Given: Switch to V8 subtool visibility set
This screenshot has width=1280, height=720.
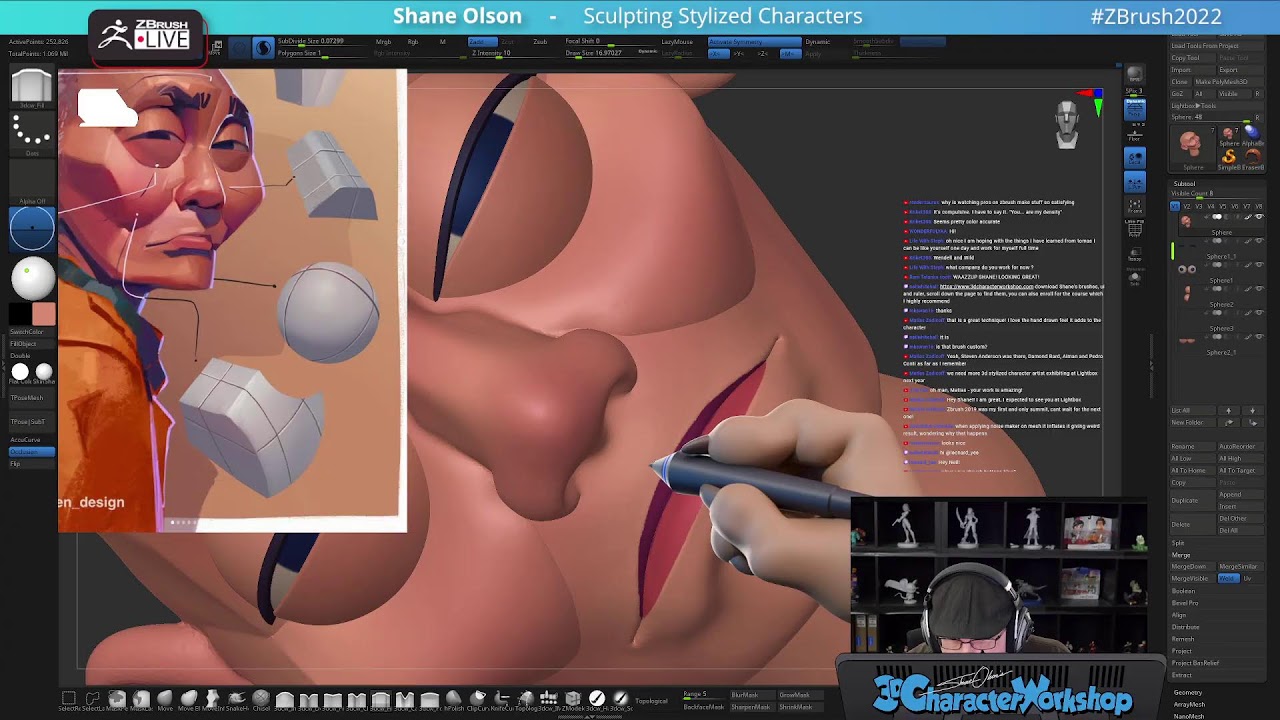Looking at the screenshot, I should click(x=1258, y=206).
